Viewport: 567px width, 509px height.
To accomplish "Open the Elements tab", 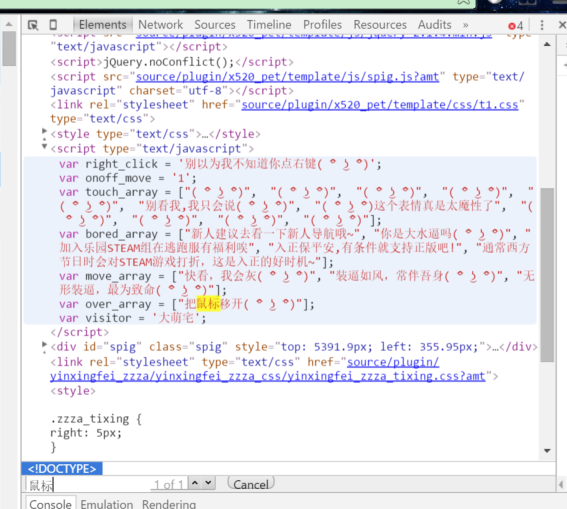I will point(103,25).
